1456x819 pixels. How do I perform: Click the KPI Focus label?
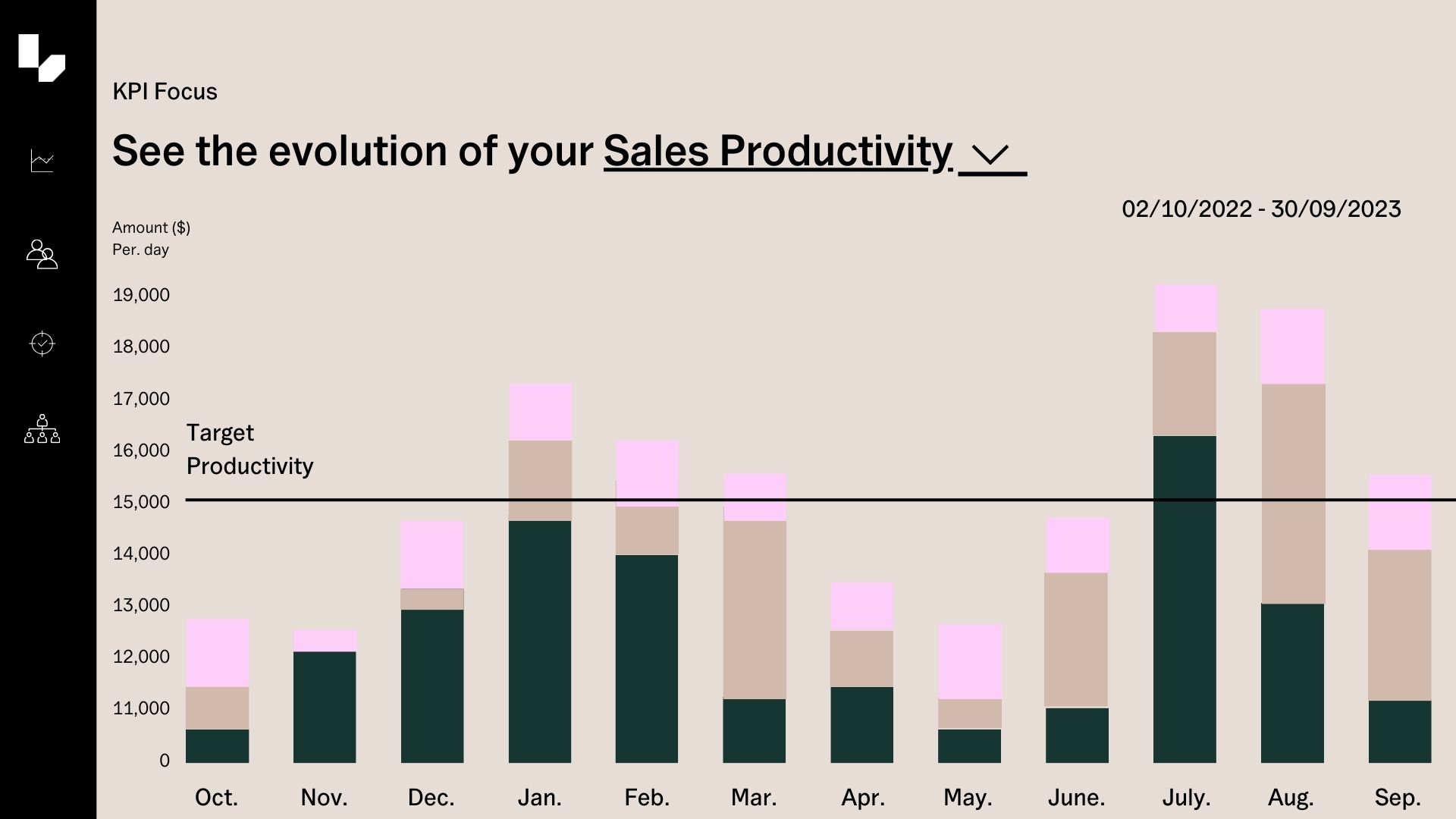(164, 91)
